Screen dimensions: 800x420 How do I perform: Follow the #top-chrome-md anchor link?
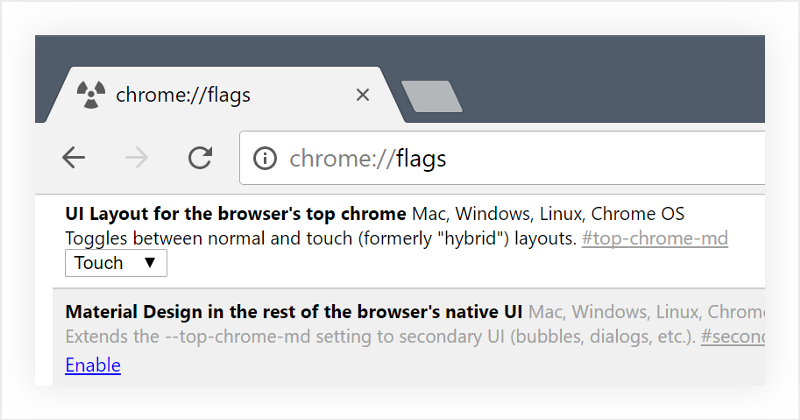(x=654, y=238)
